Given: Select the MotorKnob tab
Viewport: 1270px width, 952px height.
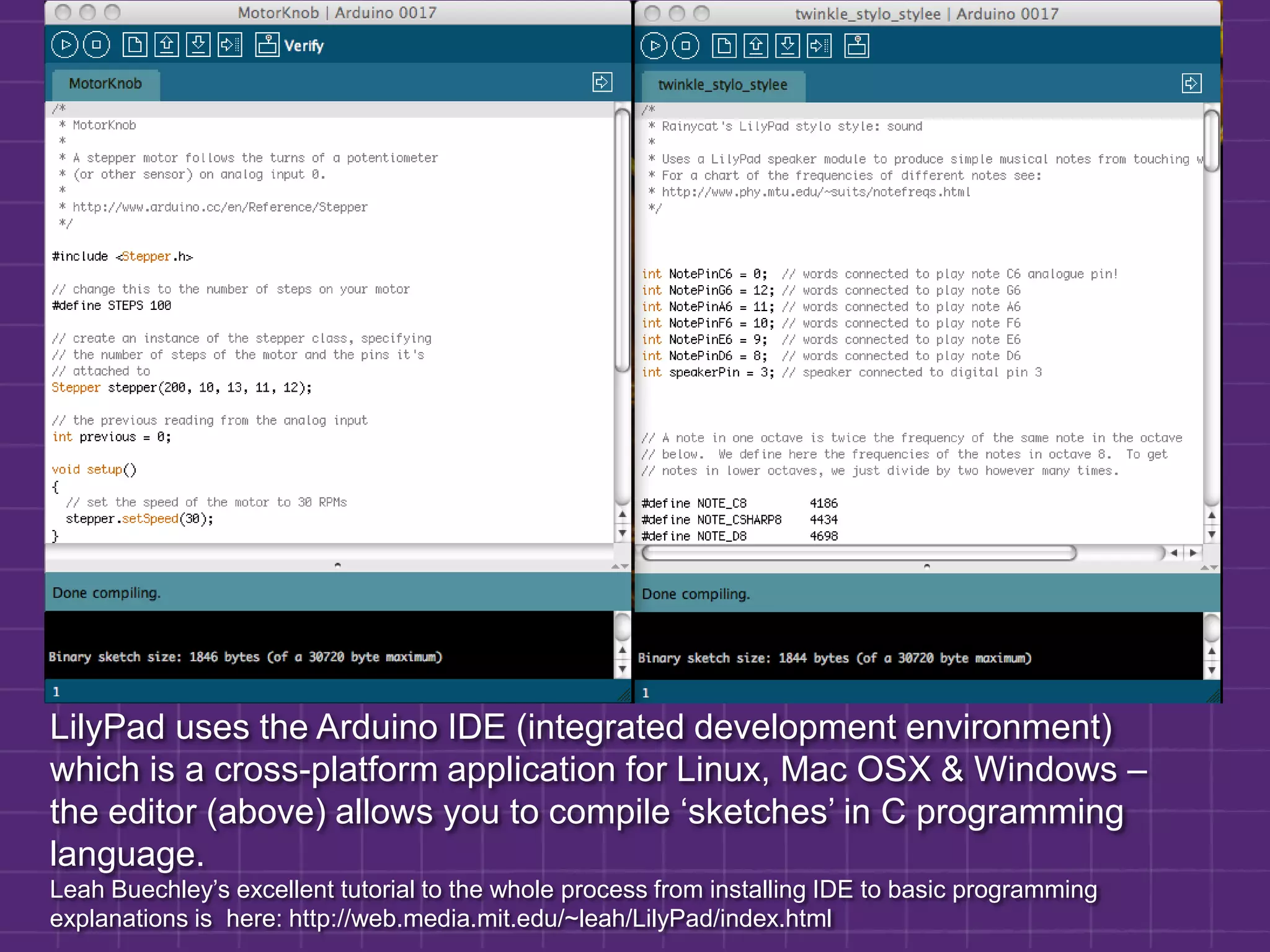Looking at the screenshot, I should tap(105, 85).
